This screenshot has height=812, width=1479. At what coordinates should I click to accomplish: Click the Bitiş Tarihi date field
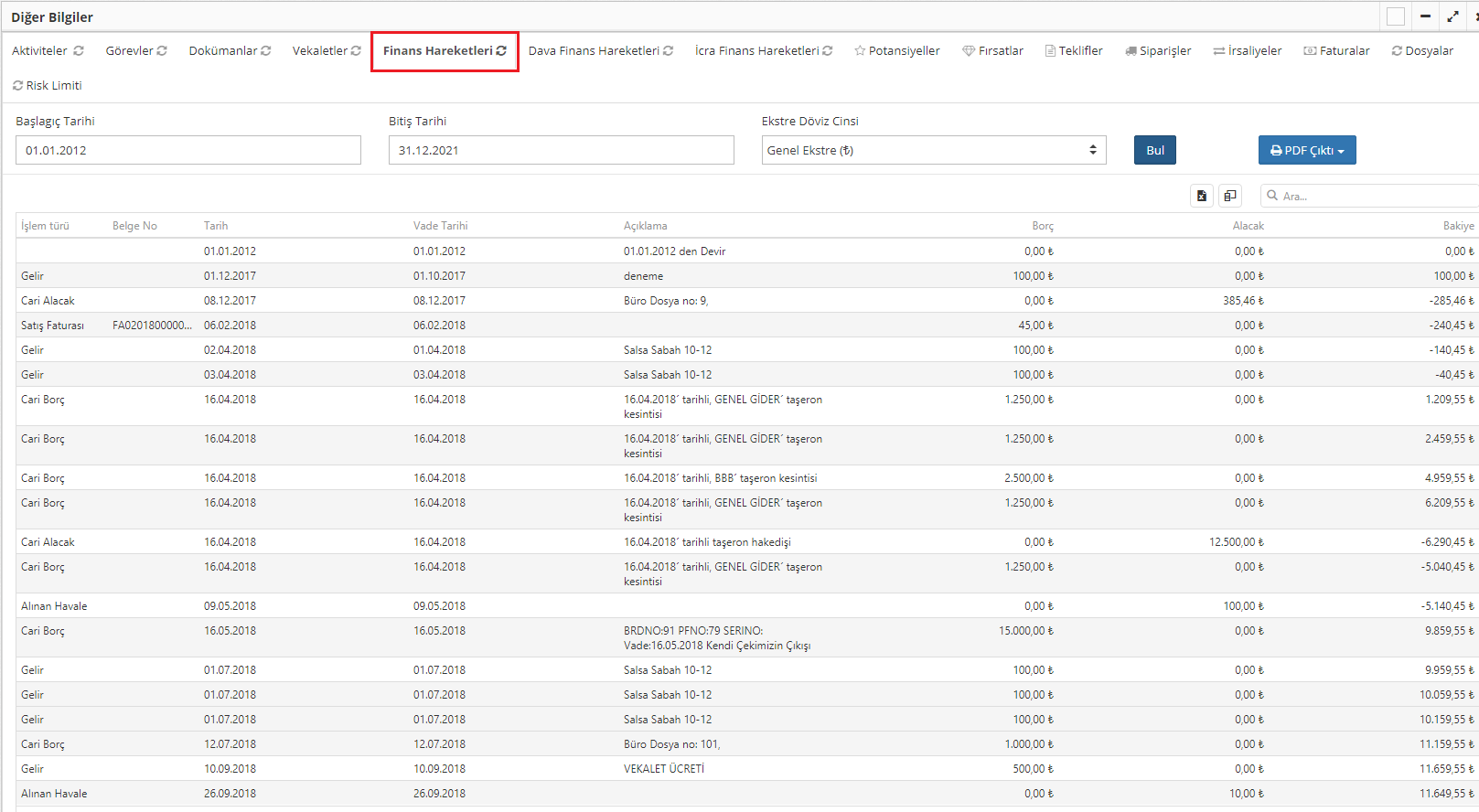click(561, 150)
